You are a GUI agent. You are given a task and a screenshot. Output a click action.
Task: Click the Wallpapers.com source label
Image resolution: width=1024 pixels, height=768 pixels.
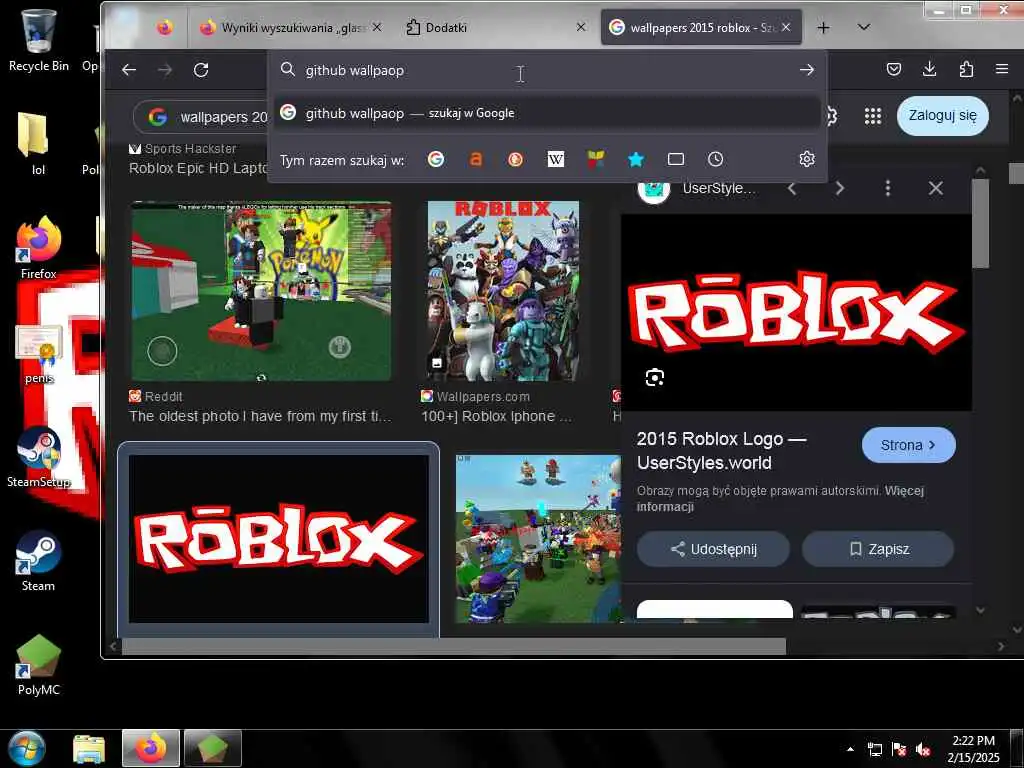coord(475,396)
